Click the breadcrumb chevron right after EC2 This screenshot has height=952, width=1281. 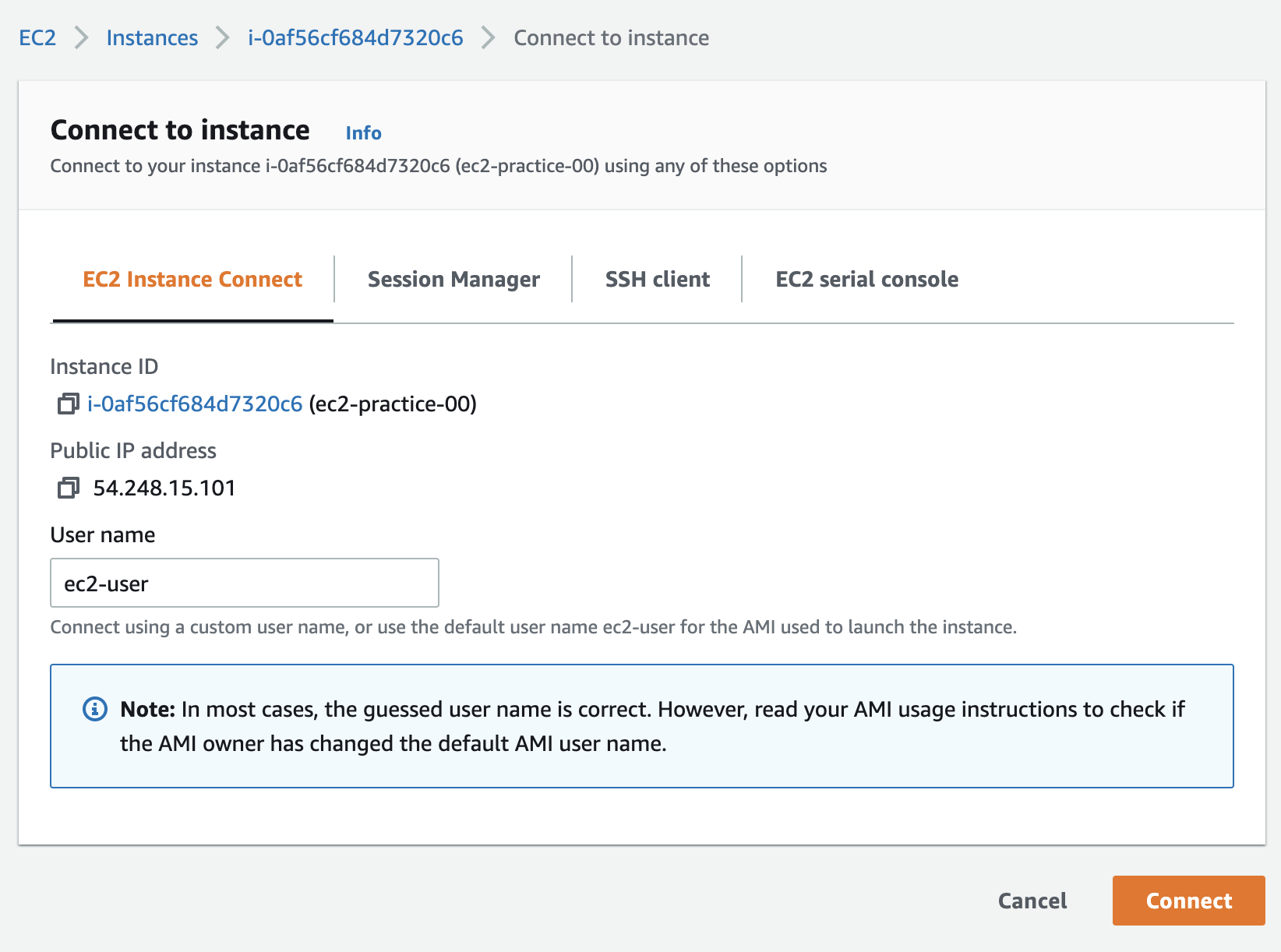coord(81,37)
